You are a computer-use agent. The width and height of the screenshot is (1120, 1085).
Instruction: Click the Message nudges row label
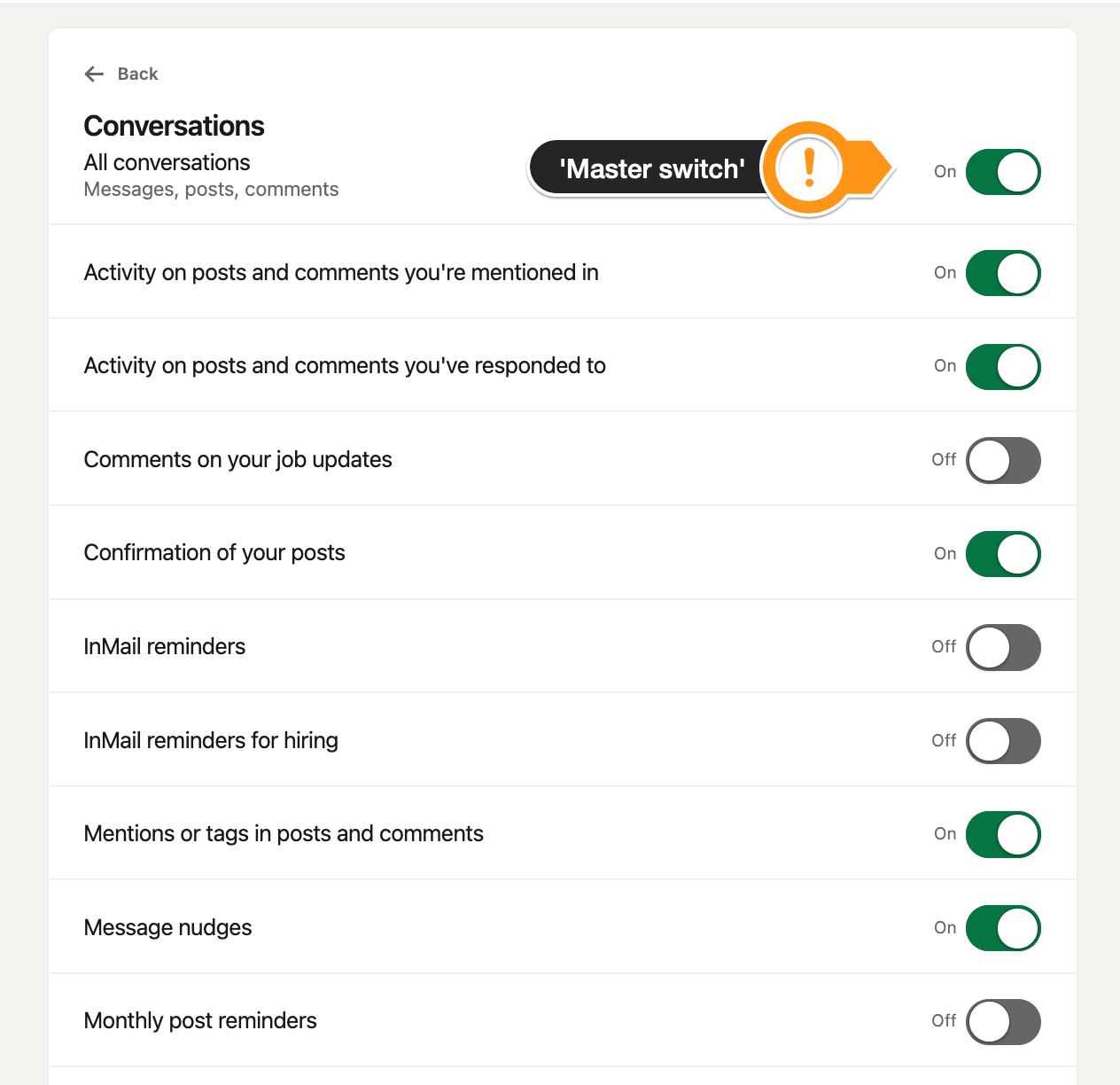(x=168, y=927)
